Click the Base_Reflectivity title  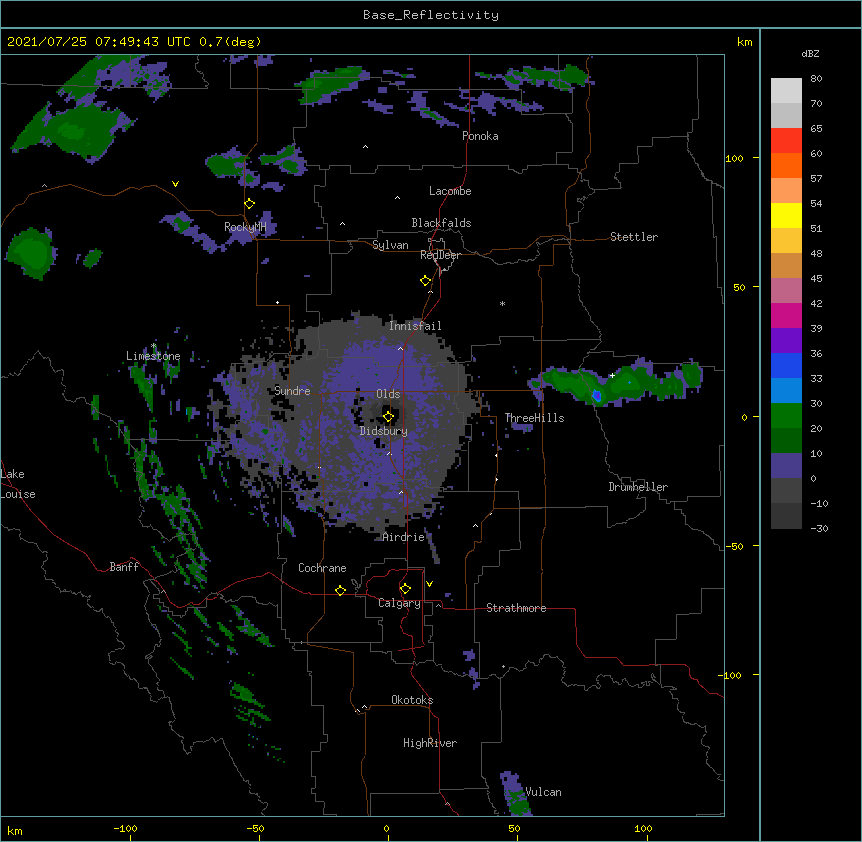[431, 15]
